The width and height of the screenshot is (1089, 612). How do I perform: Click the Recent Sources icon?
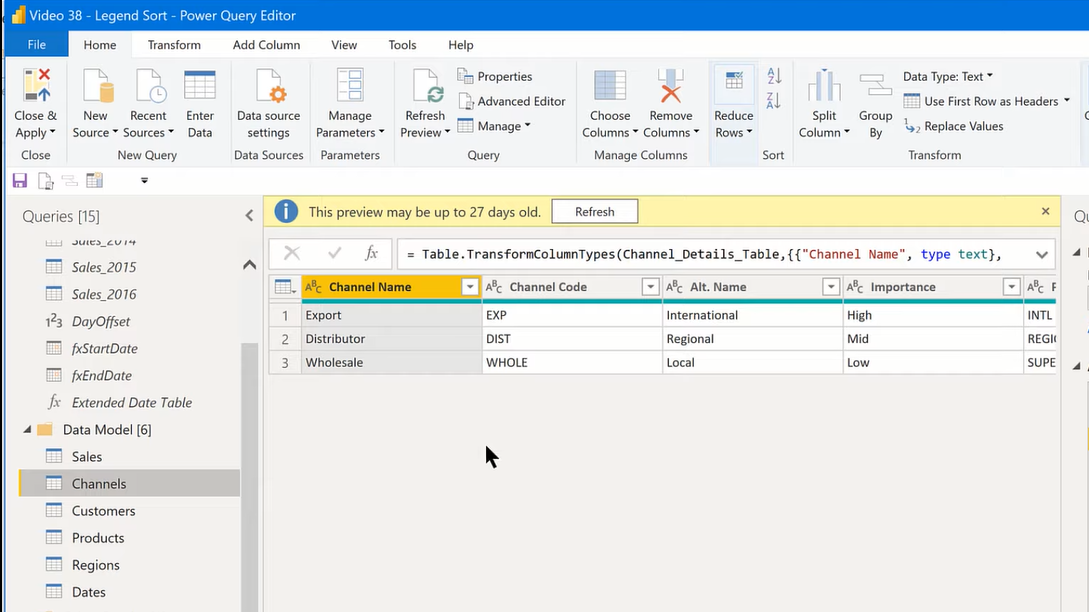coord(149,85)
